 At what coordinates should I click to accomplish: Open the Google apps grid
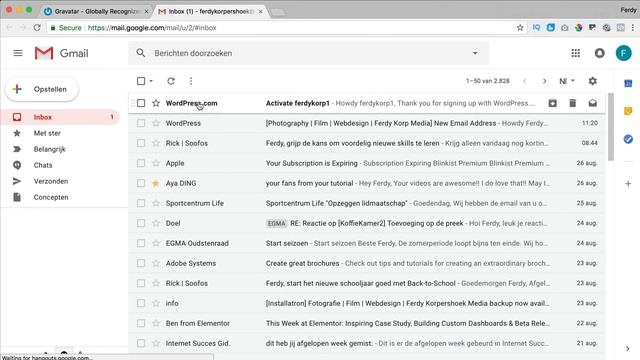click(576, 53)
